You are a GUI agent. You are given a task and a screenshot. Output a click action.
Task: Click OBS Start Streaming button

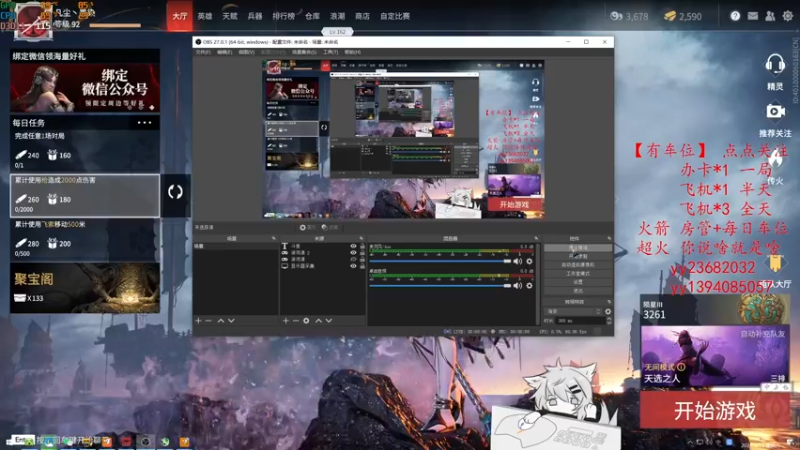point(578,247)
